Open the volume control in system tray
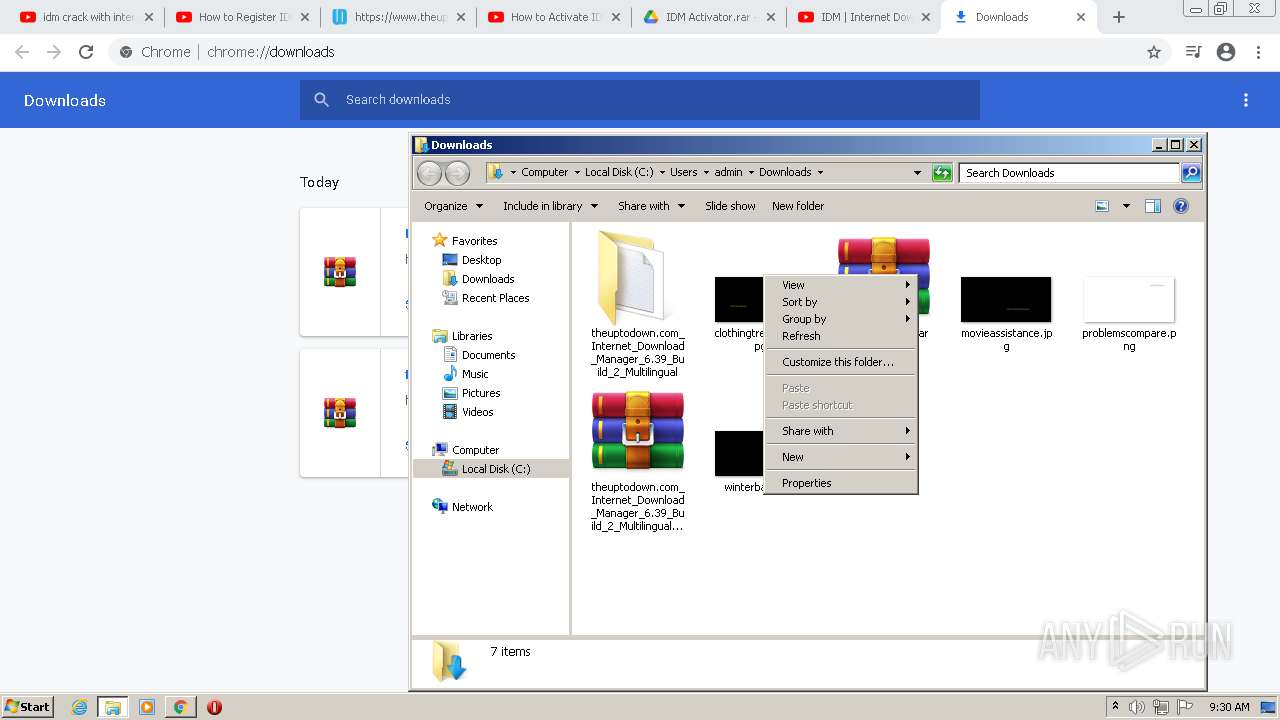This screenshot has width=1280, height=720. coord(1137,707)
